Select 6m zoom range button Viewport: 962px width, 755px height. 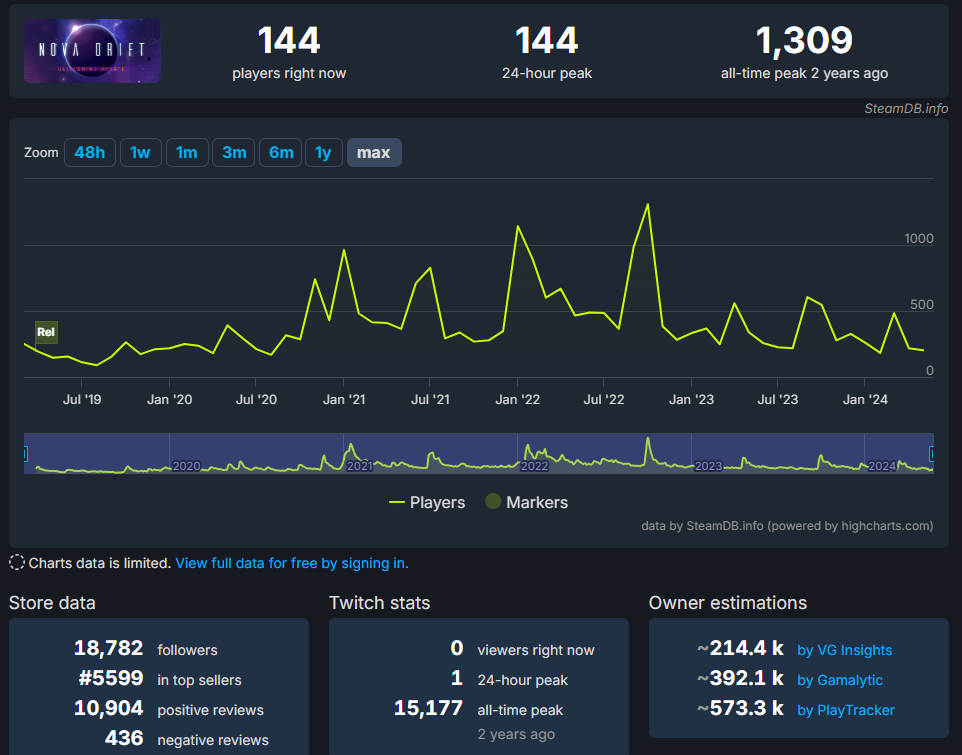(281, 153)
